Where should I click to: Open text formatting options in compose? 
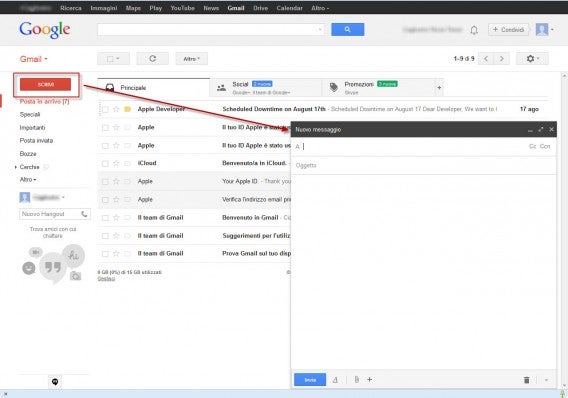click(335, 380)
